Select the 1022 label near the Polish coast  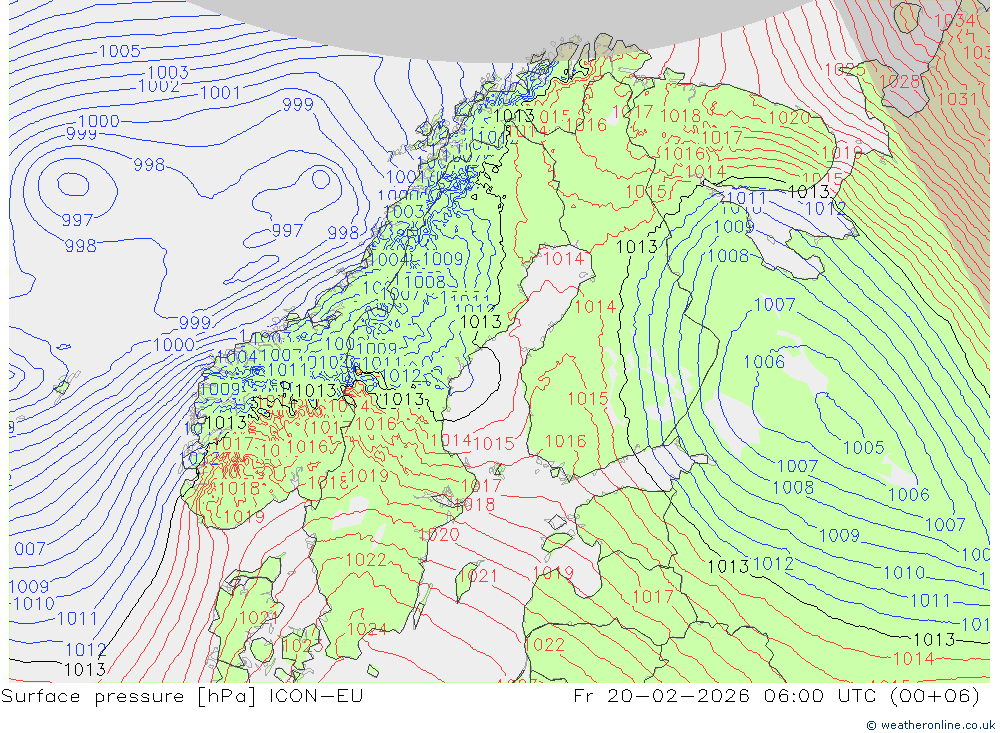(545, 645)
